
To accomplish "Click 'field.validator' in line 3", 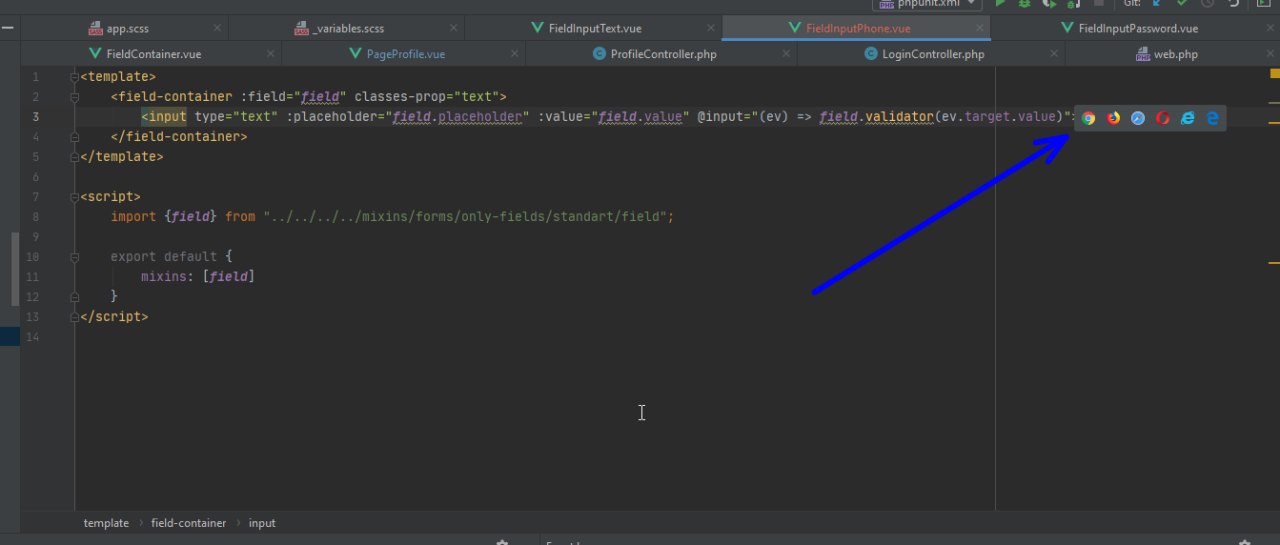I will pos(875,117).
